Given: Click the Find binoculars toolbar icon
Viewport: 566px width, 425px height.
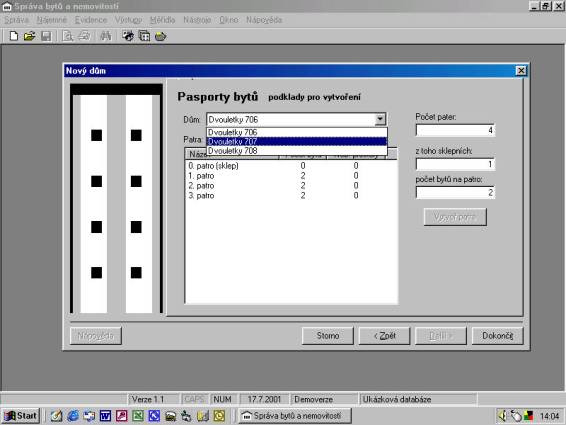Looking at the screenshot, I should point(106,36).
